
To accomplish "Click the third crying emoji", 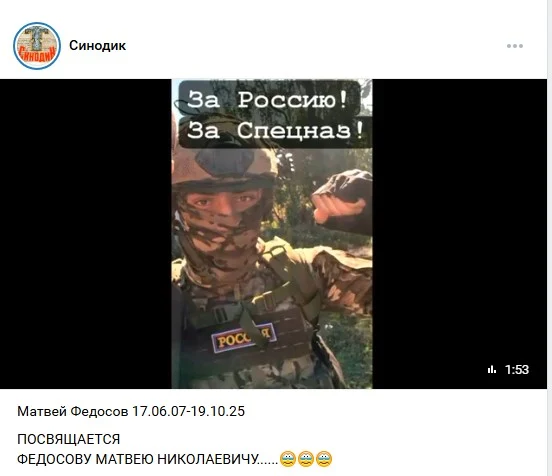I will click(324, 459).
